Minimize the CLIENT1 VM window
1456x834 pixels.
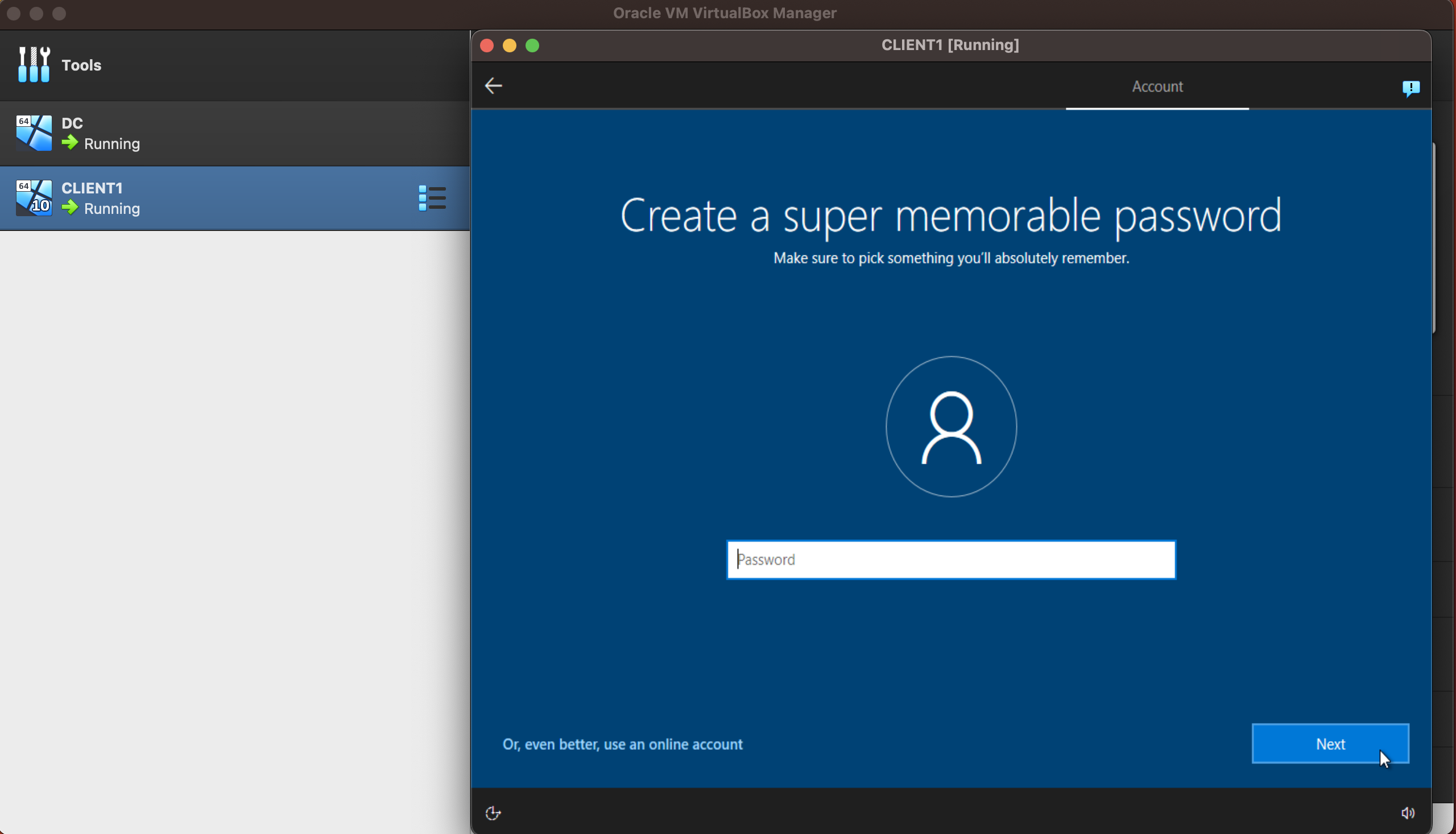[x=510, y=46]
